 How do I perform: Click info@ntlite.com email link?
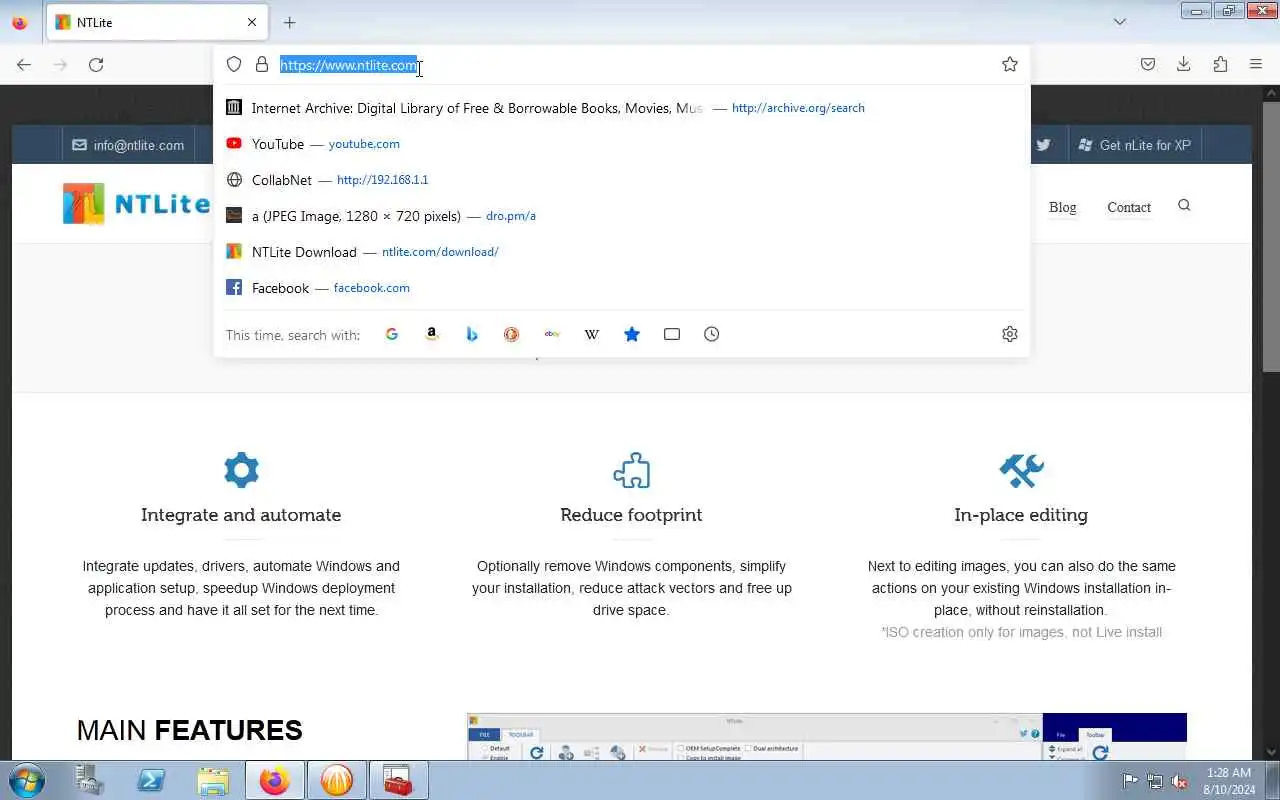tap(128, 145)
